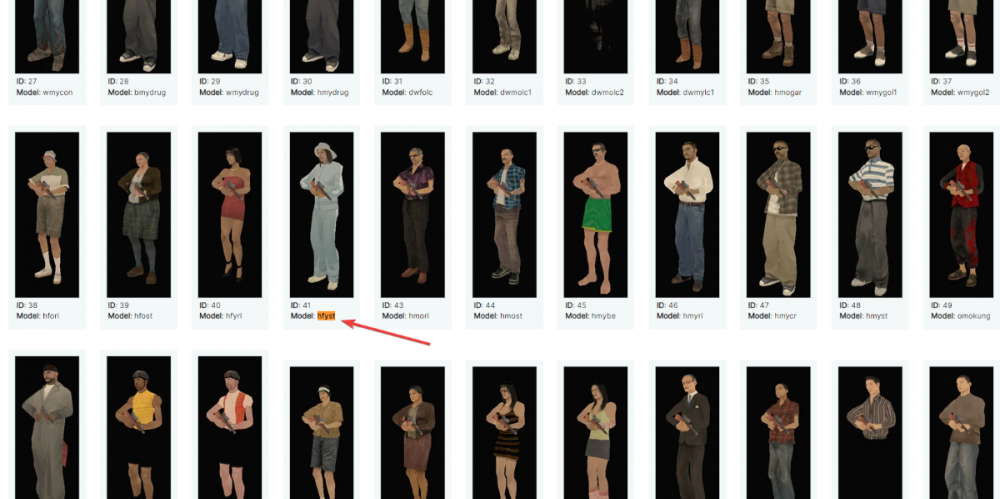Image resolution: width=1000 pixels, height=499 pixels.
Task: Select the hmyst striped polo skin image
Action: point(871,215)
